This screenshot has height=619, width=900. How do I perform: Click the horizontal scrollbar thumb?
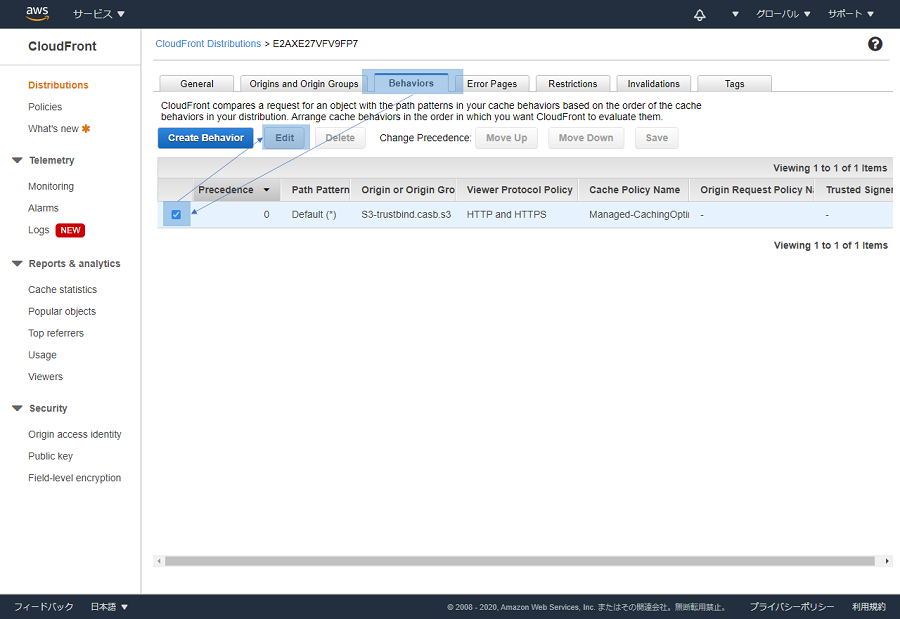[x=519, y=561]
